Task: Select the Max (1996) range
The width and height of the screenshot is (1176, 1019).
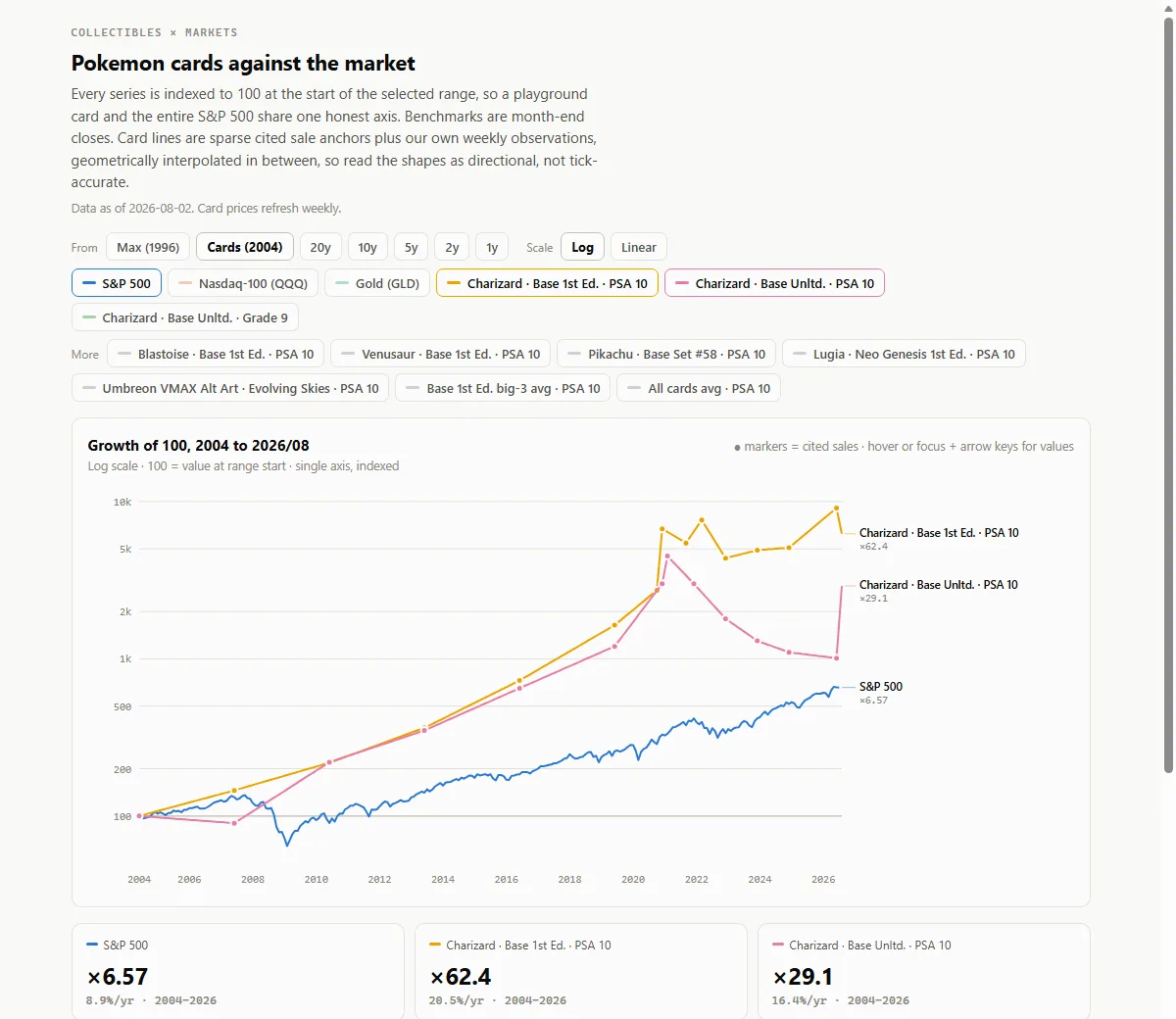Action: click(148, 247)
